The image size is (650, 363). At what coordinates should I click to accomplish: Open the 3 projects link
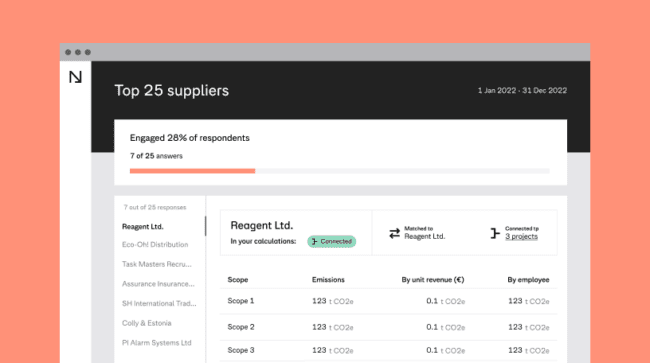coord(521,237)
